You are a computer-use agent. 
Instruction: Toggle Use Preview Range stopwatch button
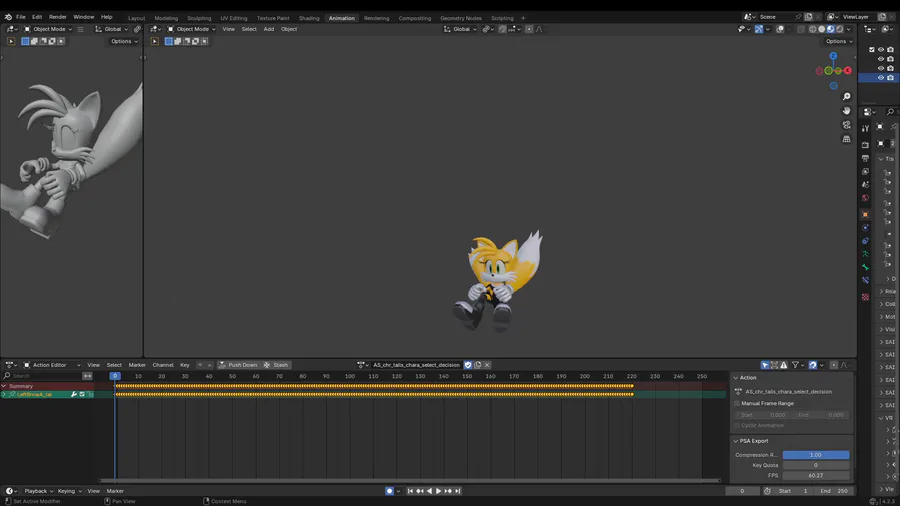click(x=767, y=491)
